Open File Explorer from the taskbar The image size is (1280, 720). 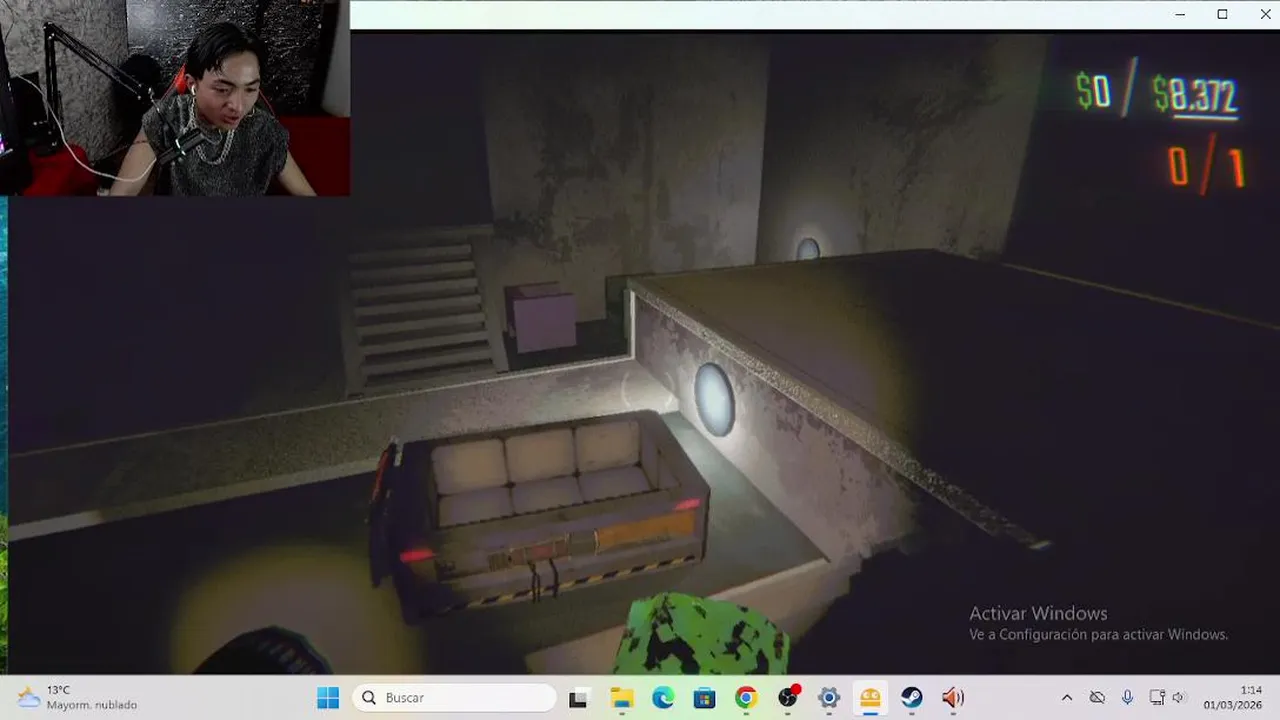pos(621,698)
